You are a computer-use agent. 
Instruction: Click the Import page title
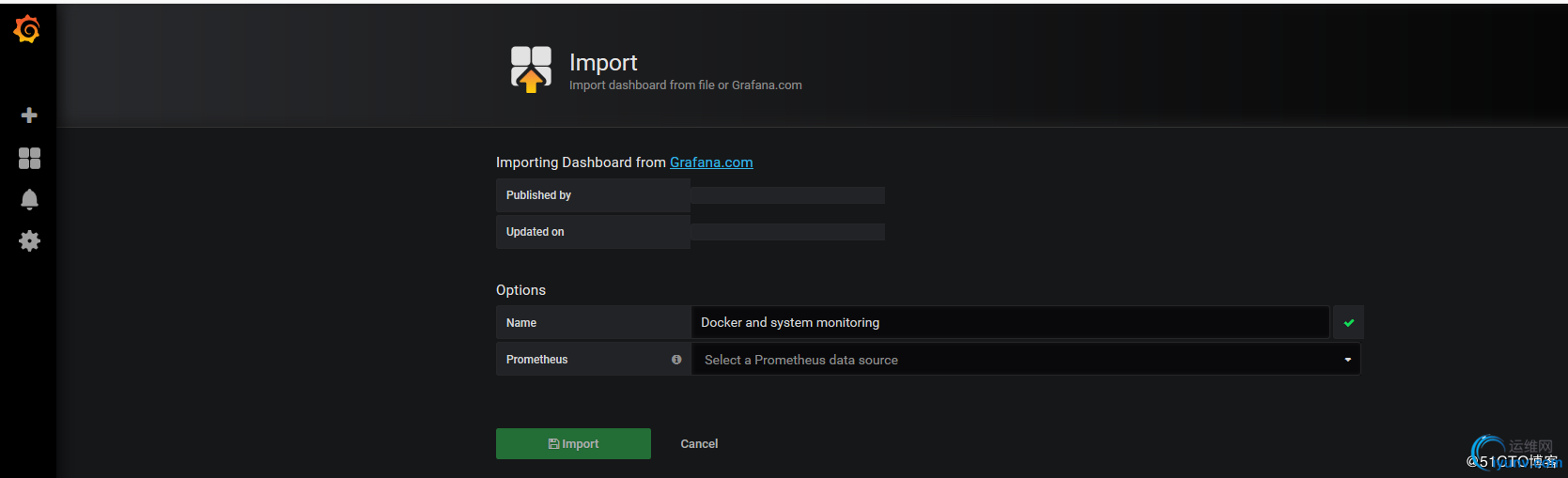coord(603,63)
